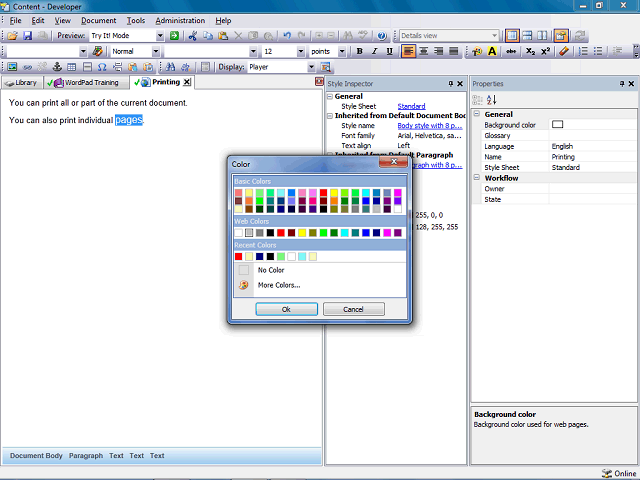Click the Underline formatting icon
The height and width of the screenshot is (480, 640).
(388, 51)
